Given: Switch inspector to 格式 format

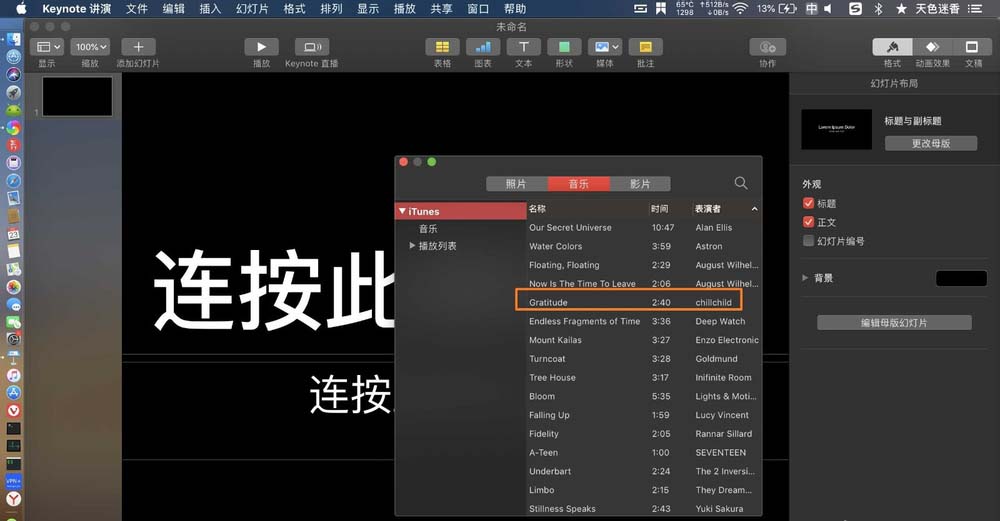Looking at the screenshot, I should 892,47.
